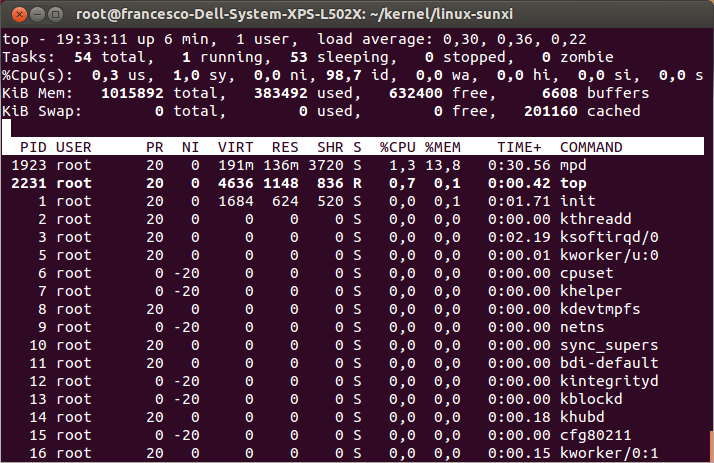Click the cfg80211 process command
This screenshot has height=463, width=714.
tap(596, 436)
